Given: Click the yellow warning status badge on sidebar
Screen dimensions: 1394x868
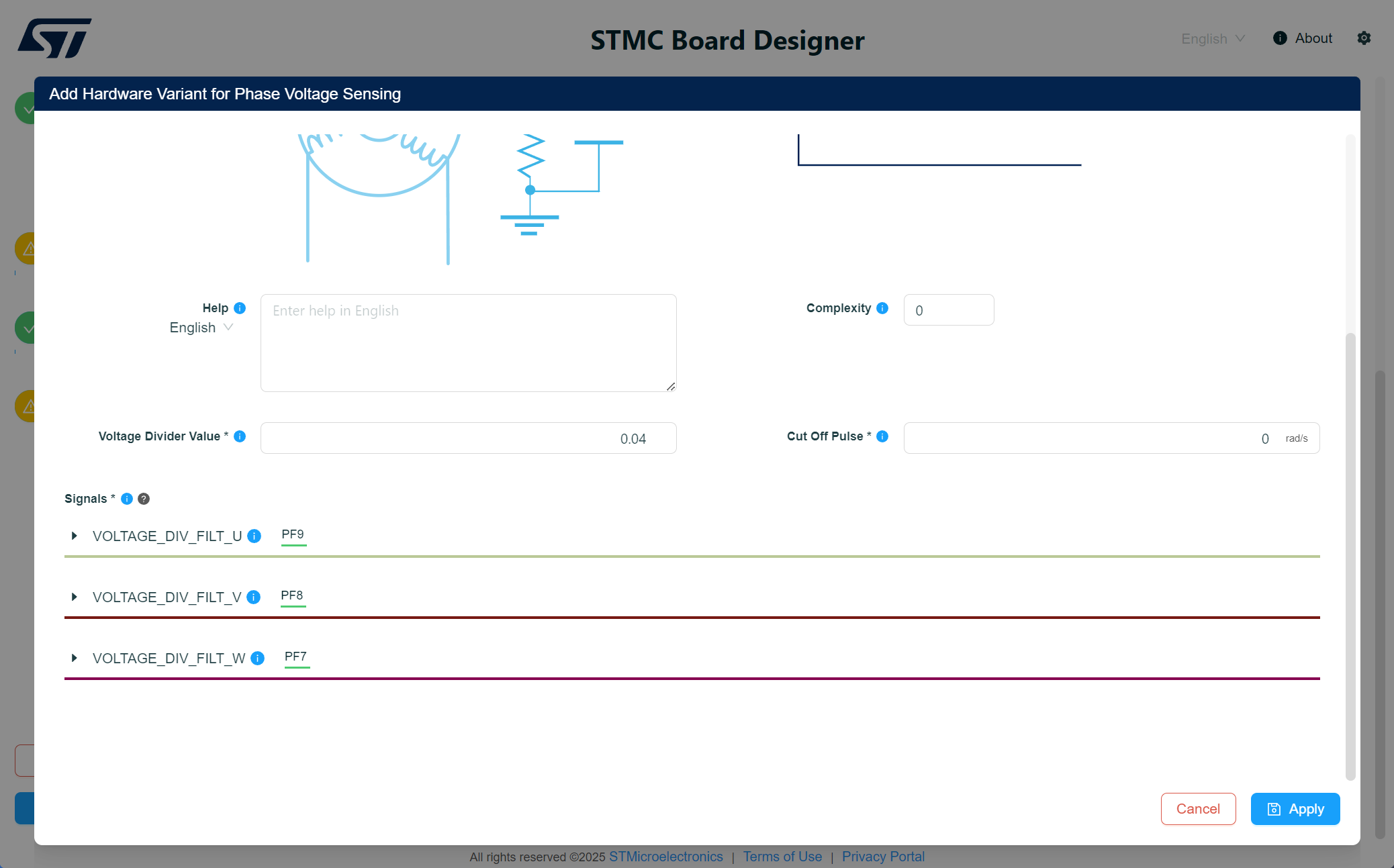Looking at the screenshot, I should click(x=28, y=248).
